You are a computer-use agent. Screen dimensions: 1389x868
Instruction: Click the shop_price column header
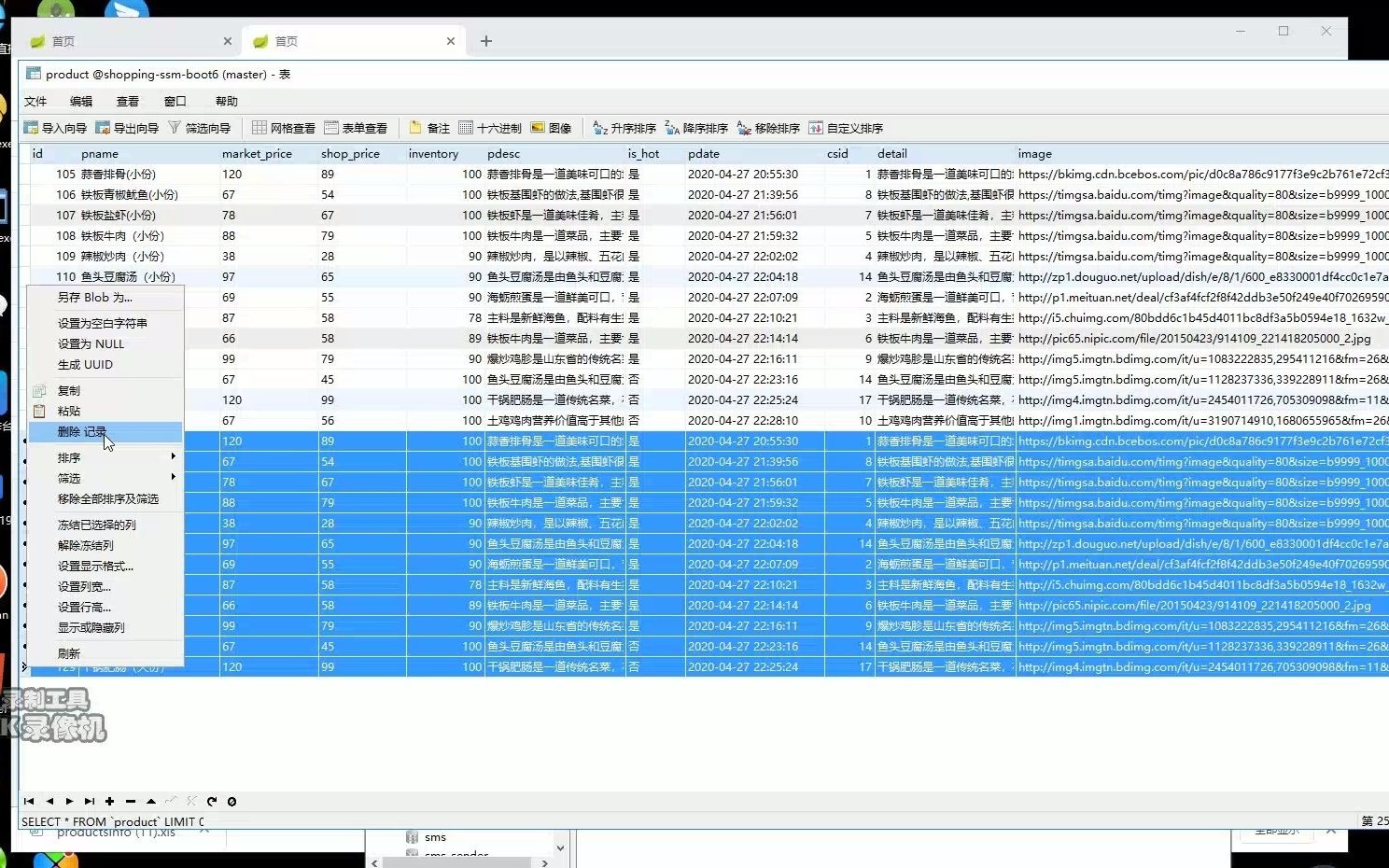(x=361, y=153)
